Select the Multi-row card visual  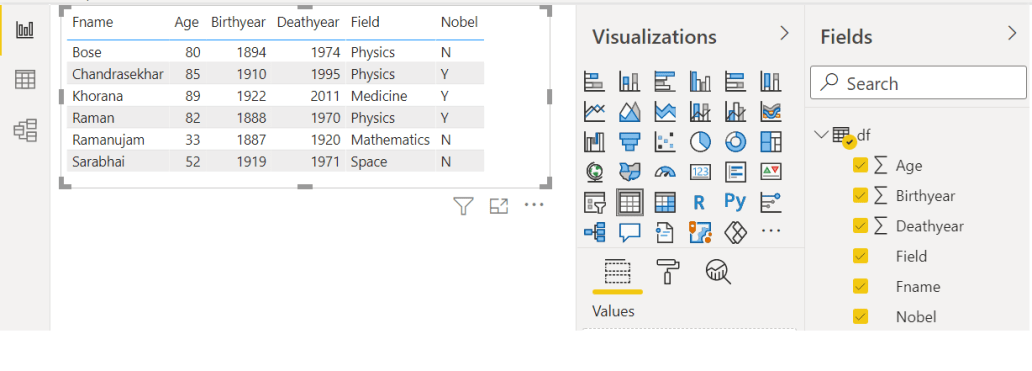(x=735, y=172)
